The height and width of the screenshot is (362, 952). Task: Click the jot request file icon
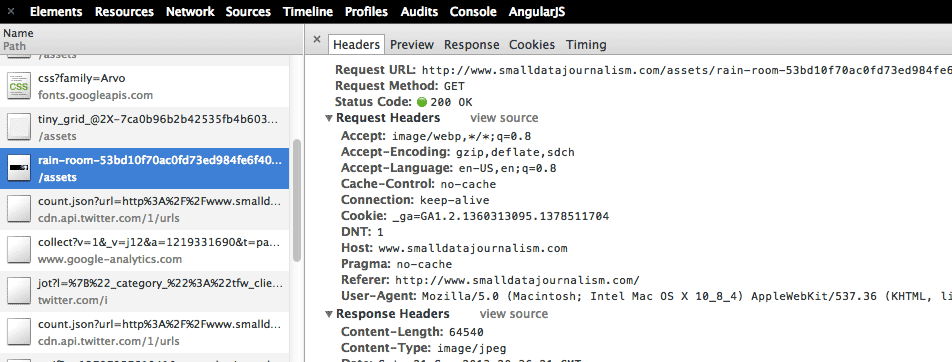click(18, 292)
